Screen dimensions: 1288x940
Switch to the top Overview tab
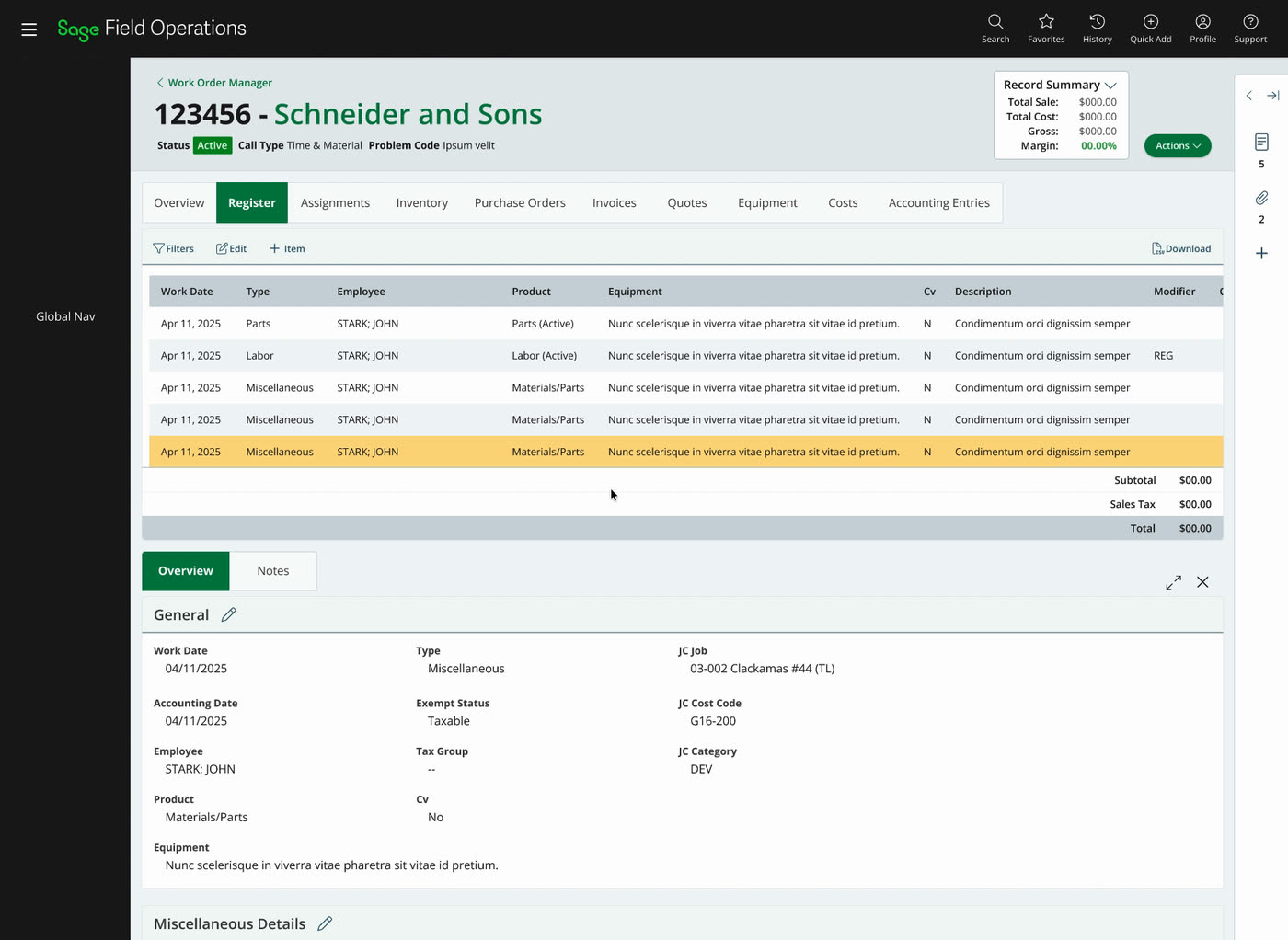click(x=179, y=202)
